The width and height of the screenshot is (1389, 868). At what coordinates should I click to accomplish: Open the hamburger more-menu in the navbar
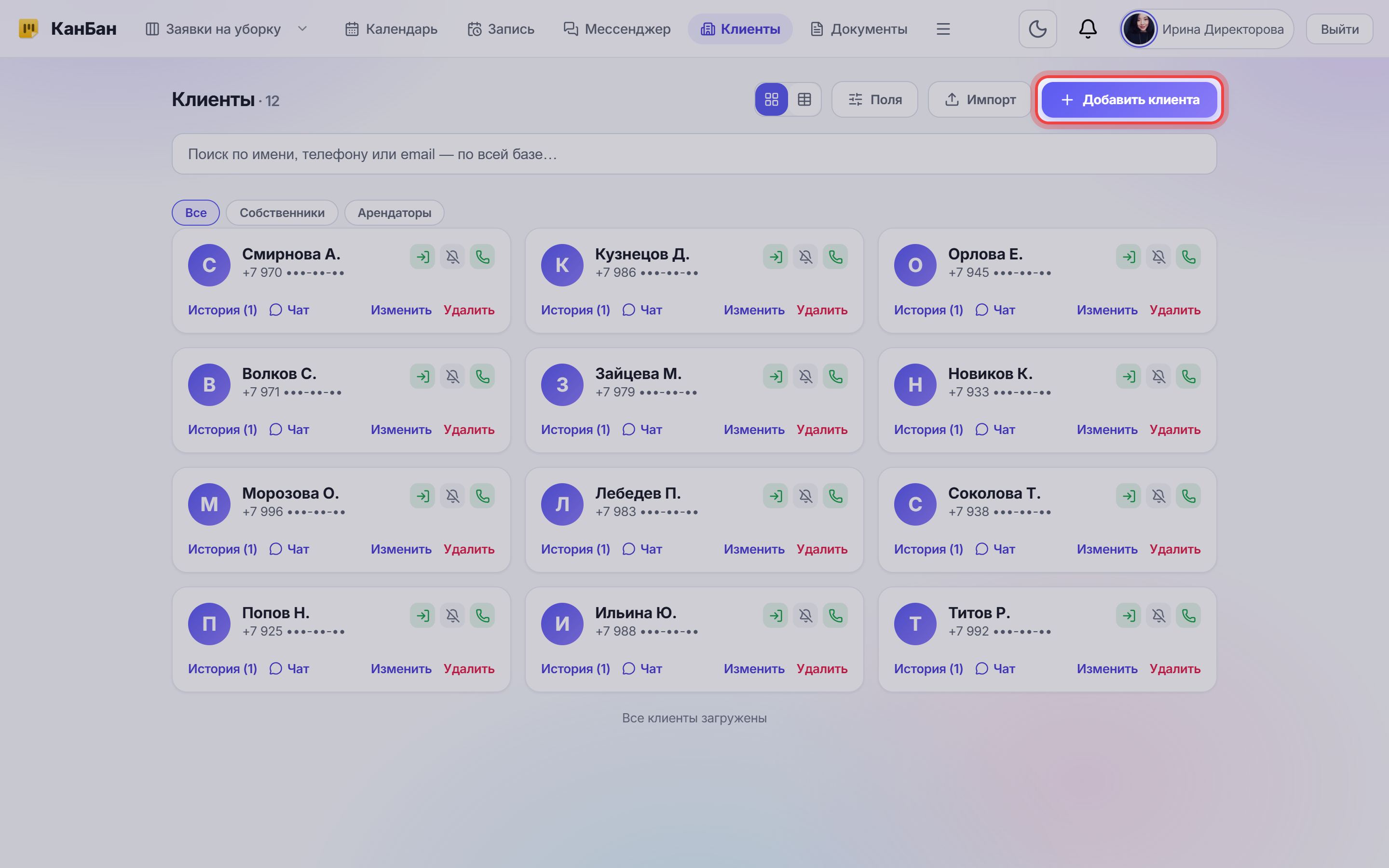point(943,29)
